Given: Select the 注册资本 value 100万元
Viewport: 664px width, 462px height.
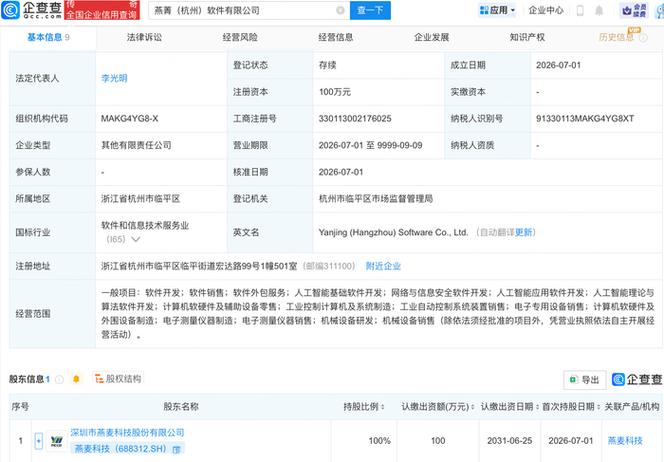Looking at the screenshot, I should [335, 92].
